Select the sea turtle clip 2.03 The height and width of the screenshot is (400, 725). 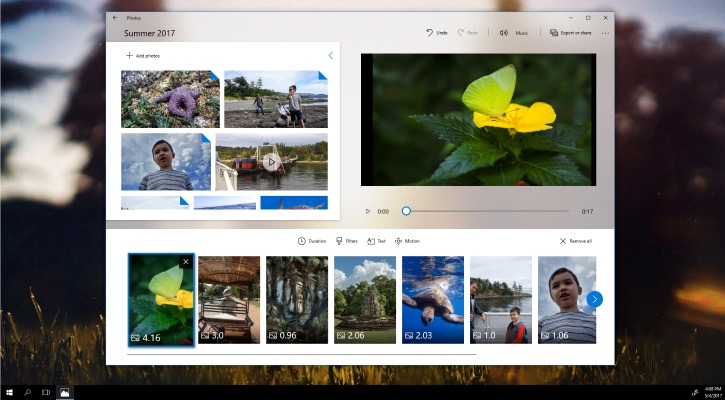433,300
